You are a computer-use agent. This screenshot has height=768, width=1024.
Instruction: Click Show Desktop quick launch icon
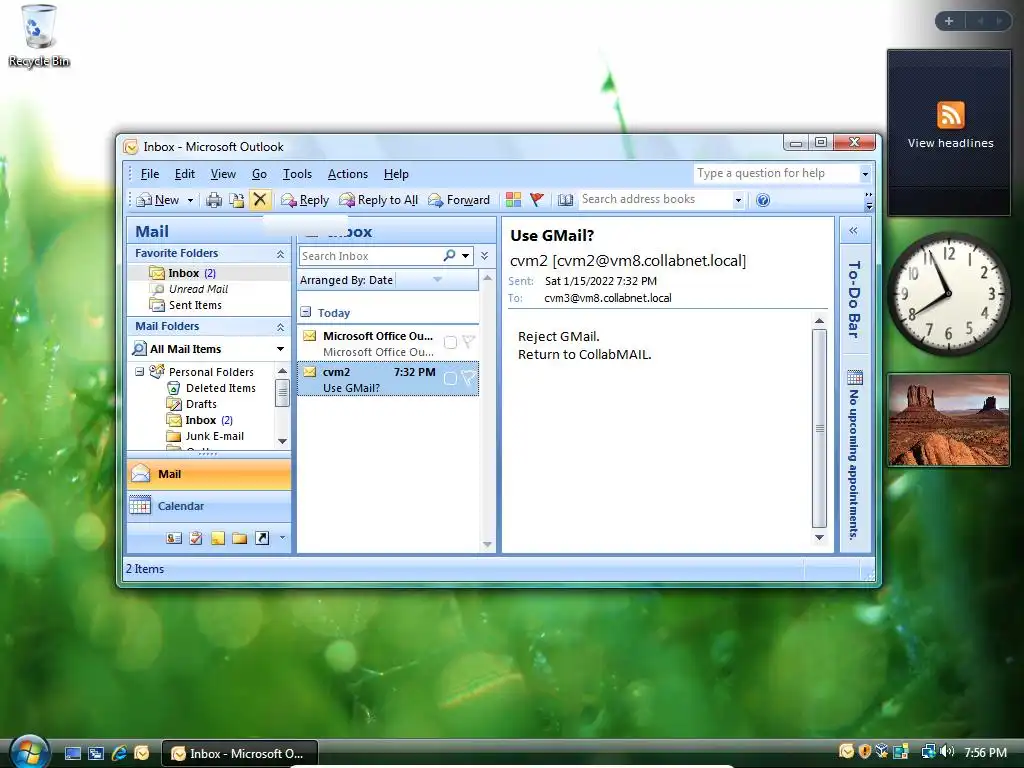pos(73,753)
